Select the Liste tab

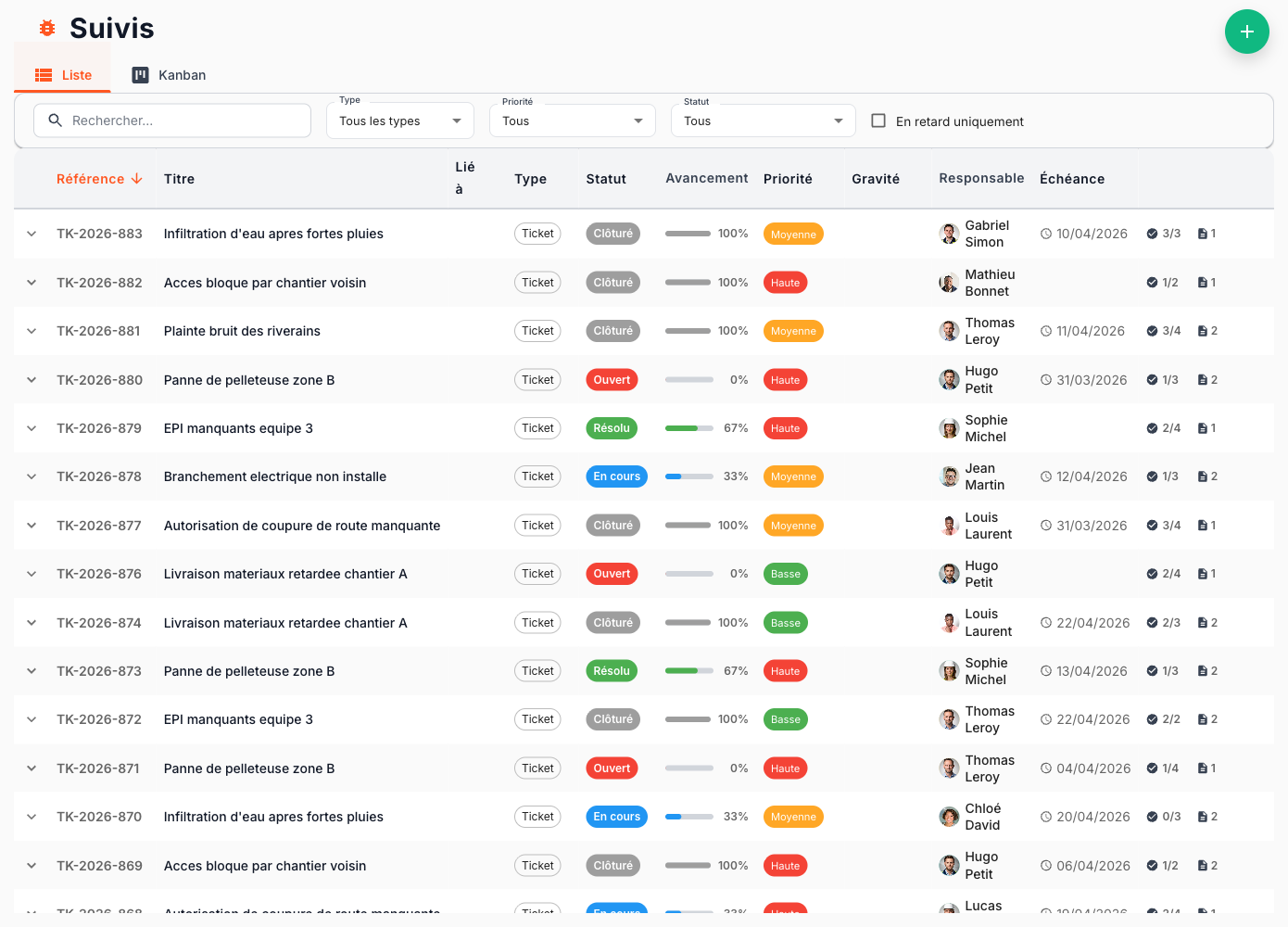[x=63, y=75]
